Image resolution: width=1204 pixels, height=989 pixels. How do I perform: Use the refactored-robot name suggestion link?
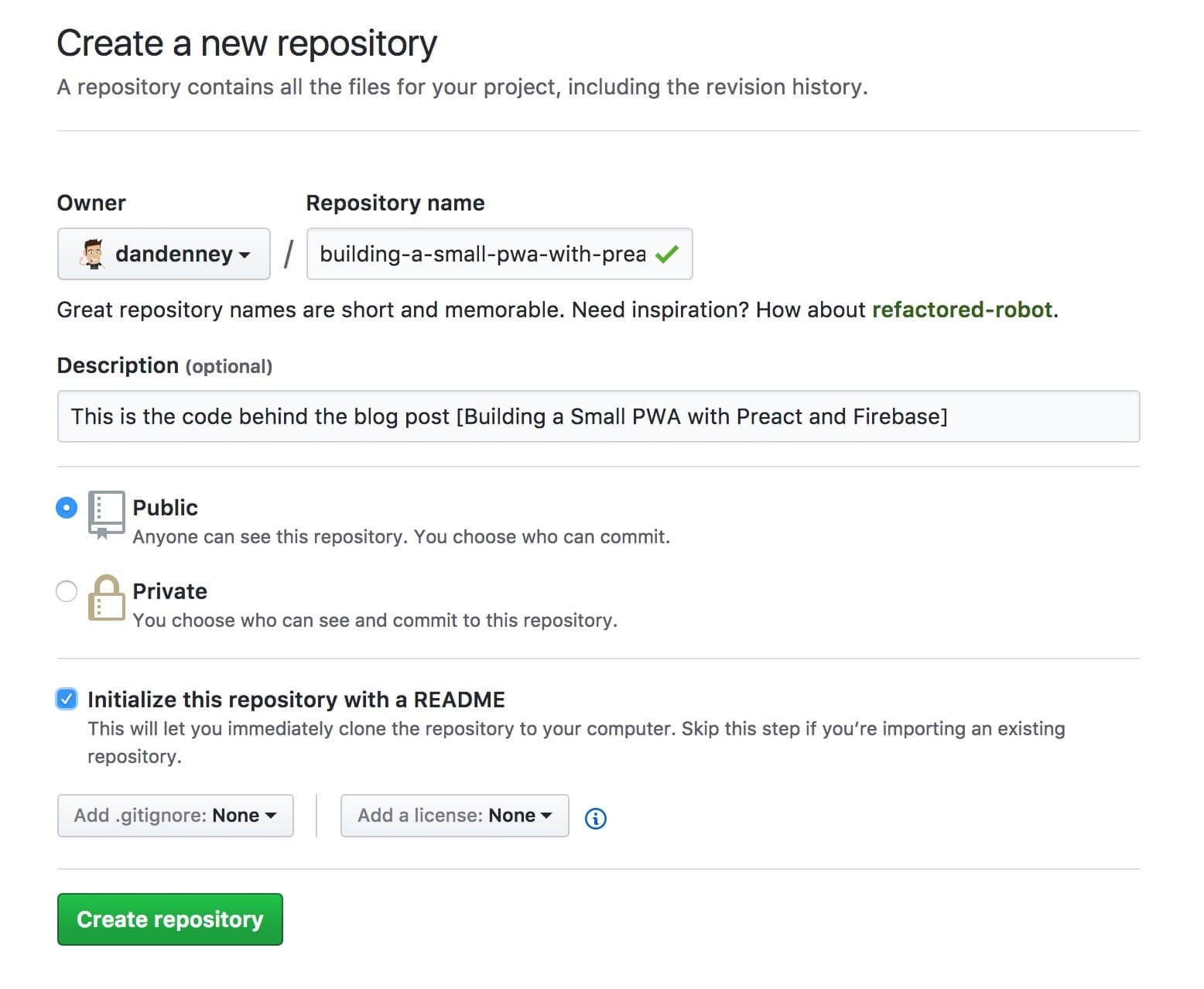[x=962, y=310]
